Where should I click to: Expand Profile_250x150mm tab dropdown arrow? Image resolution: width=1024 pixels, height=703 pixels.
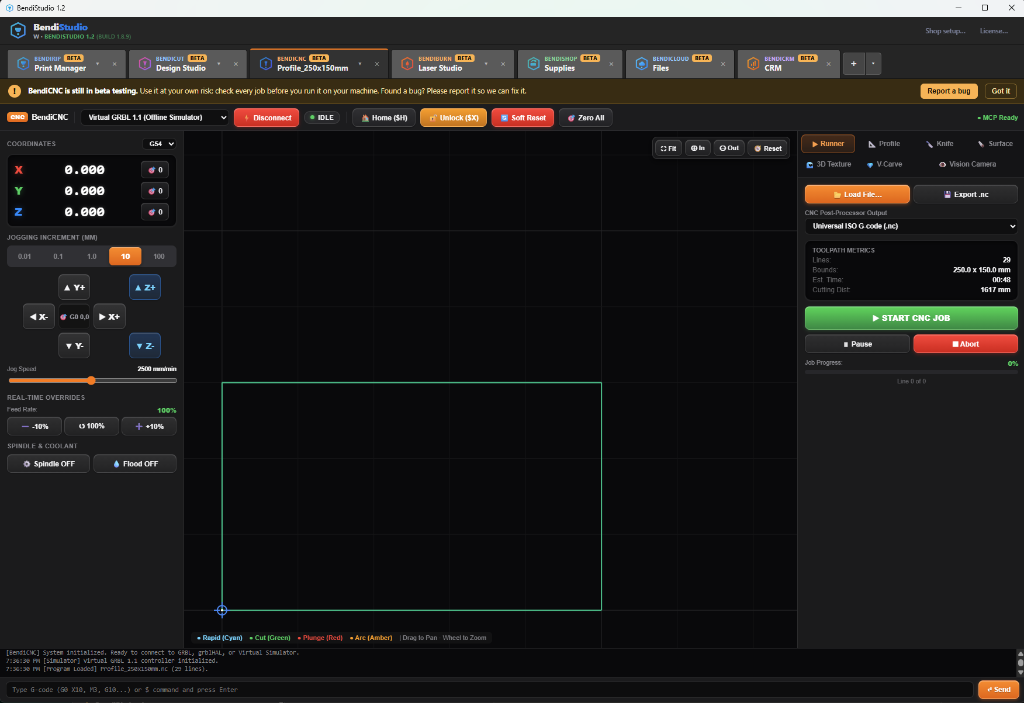360,64
